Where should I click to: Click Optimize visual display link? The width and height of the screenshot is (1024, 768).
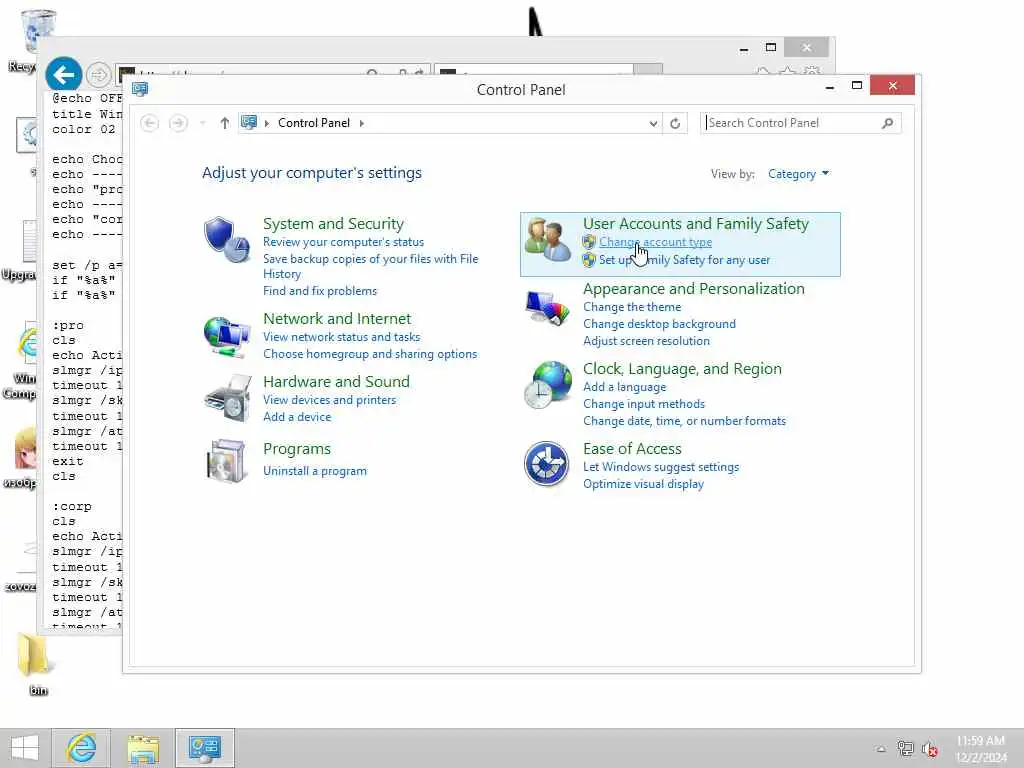pos(643,483)
